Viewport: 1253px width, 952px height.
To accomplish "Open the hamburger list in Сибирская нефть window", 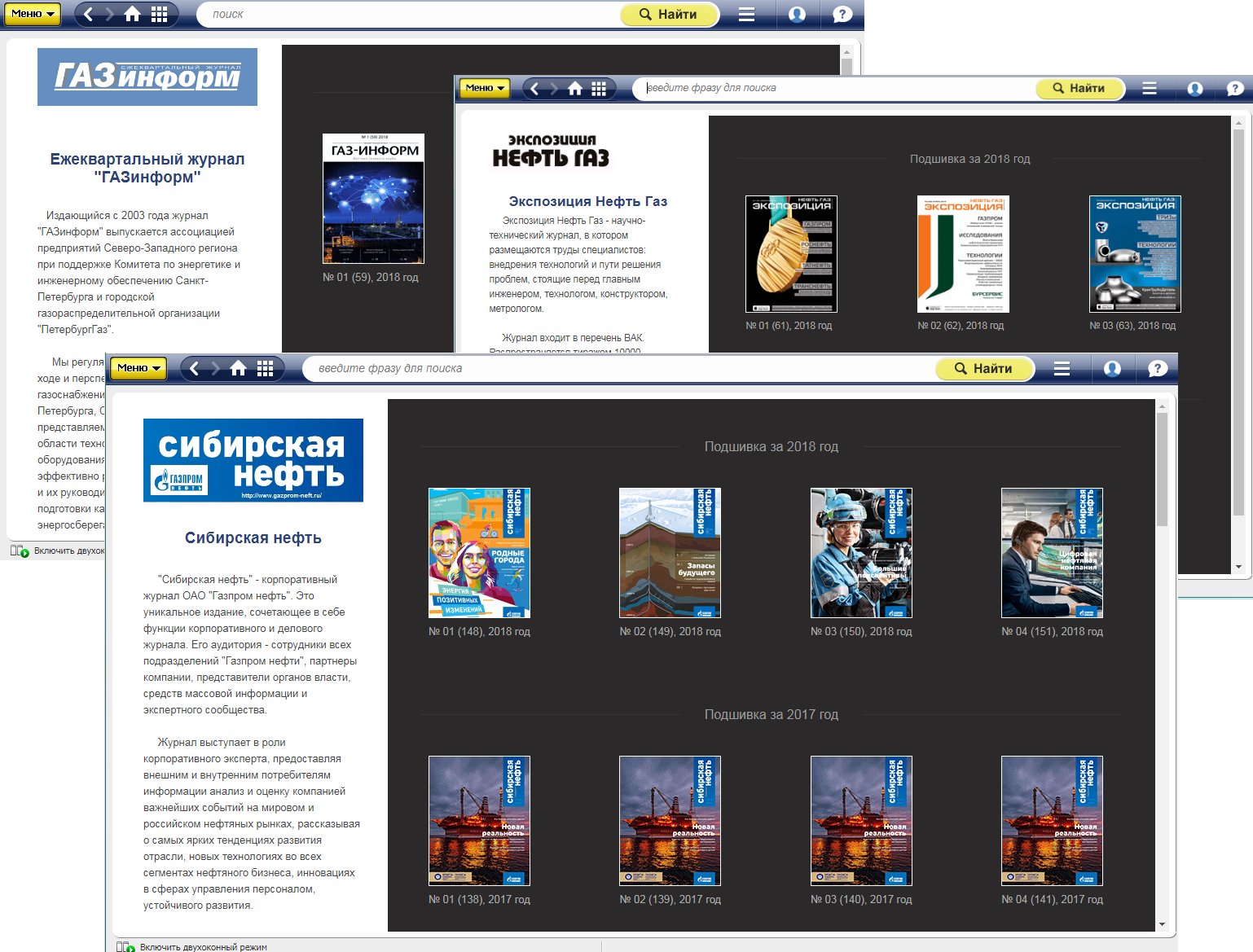I will point(1062,369).
